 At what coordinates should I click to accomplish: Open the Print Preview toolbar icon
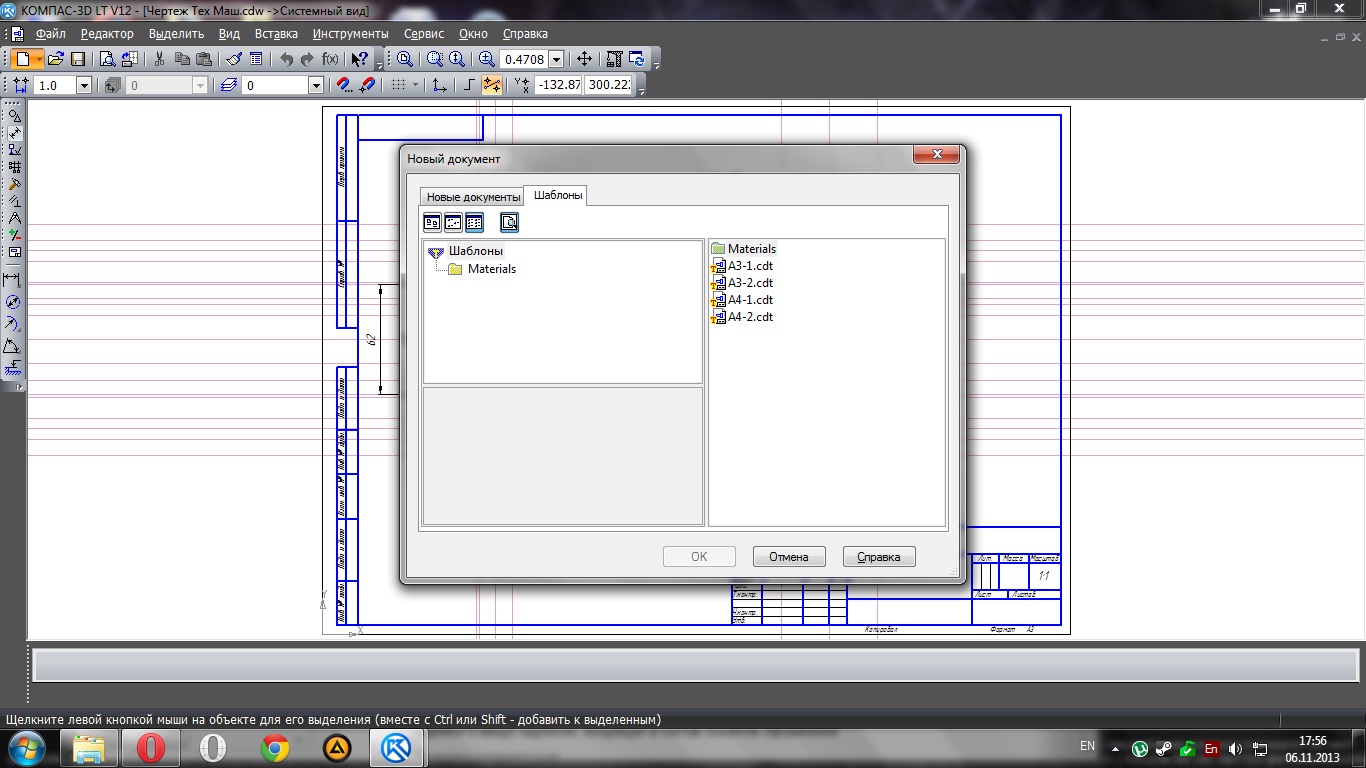(107, 59)
